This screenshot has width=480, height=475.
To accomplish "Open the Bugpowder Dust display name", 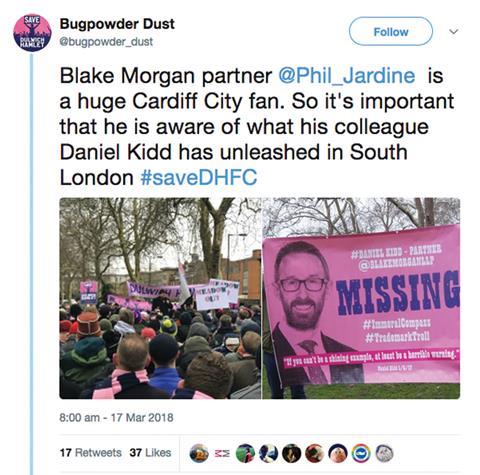I will pyautogui.click(x=117, y=24).
